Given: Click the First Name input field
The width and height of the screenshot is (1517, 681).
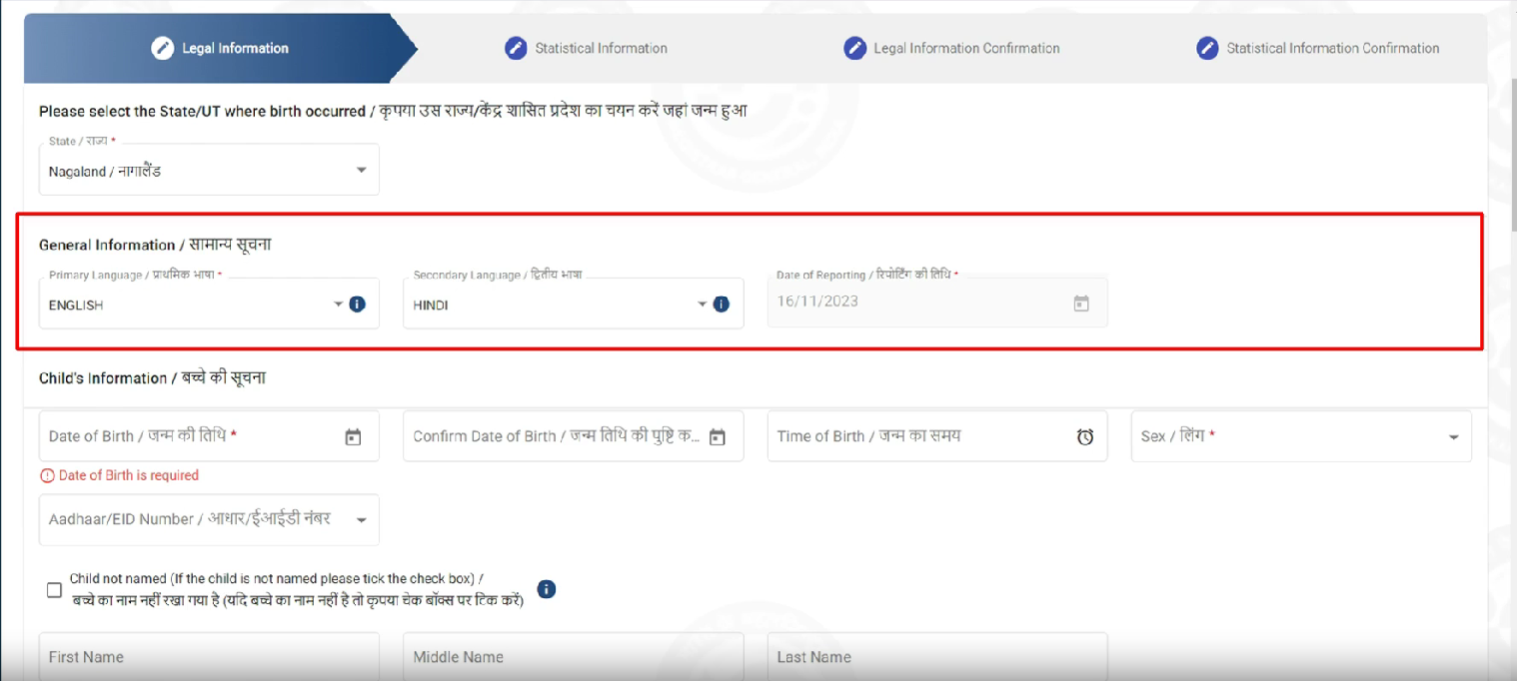Looking at the screenshot, I should pos(209,656).
